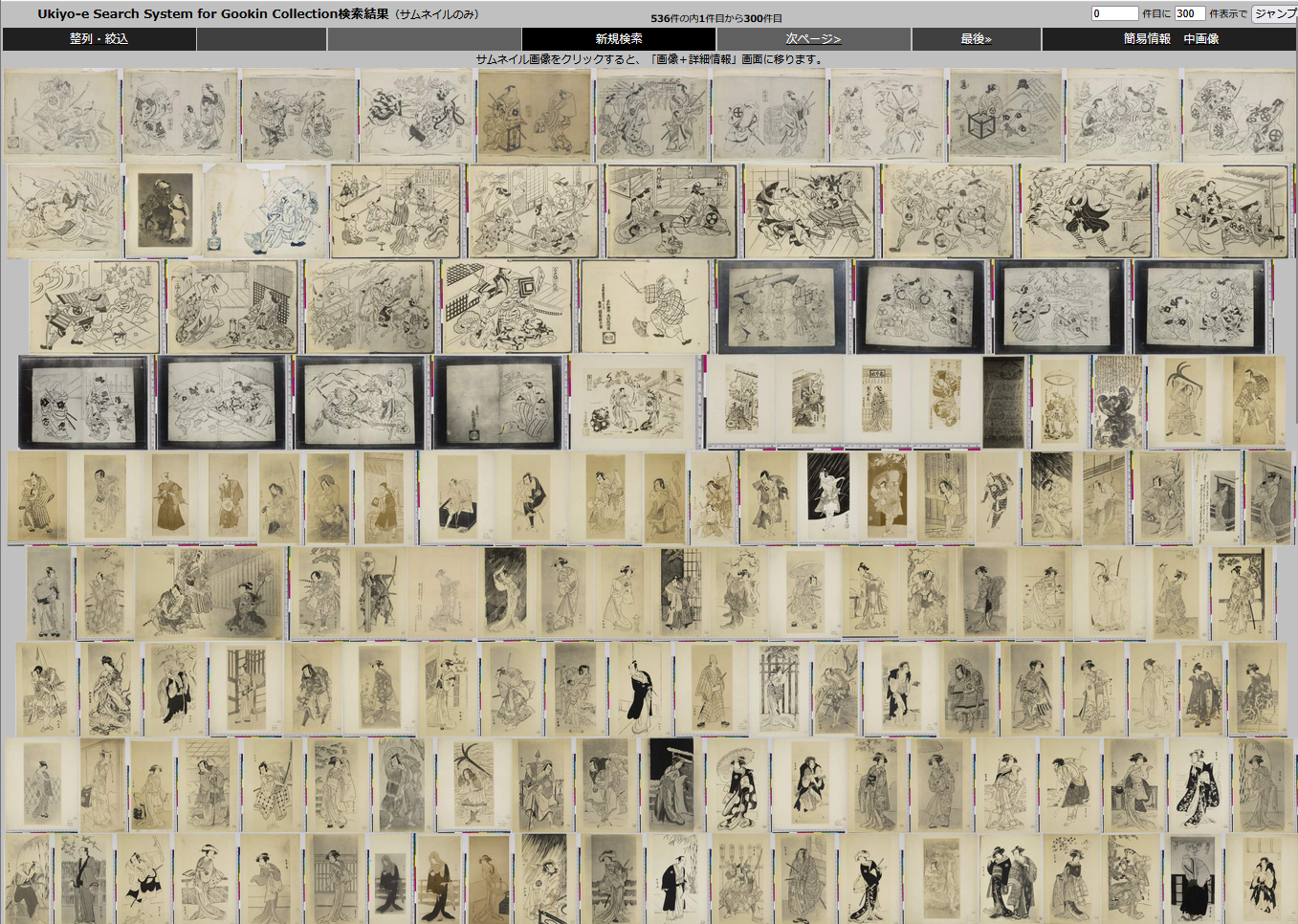
Task: Open the first thumbnail in the second row
Action: (64, 210)
